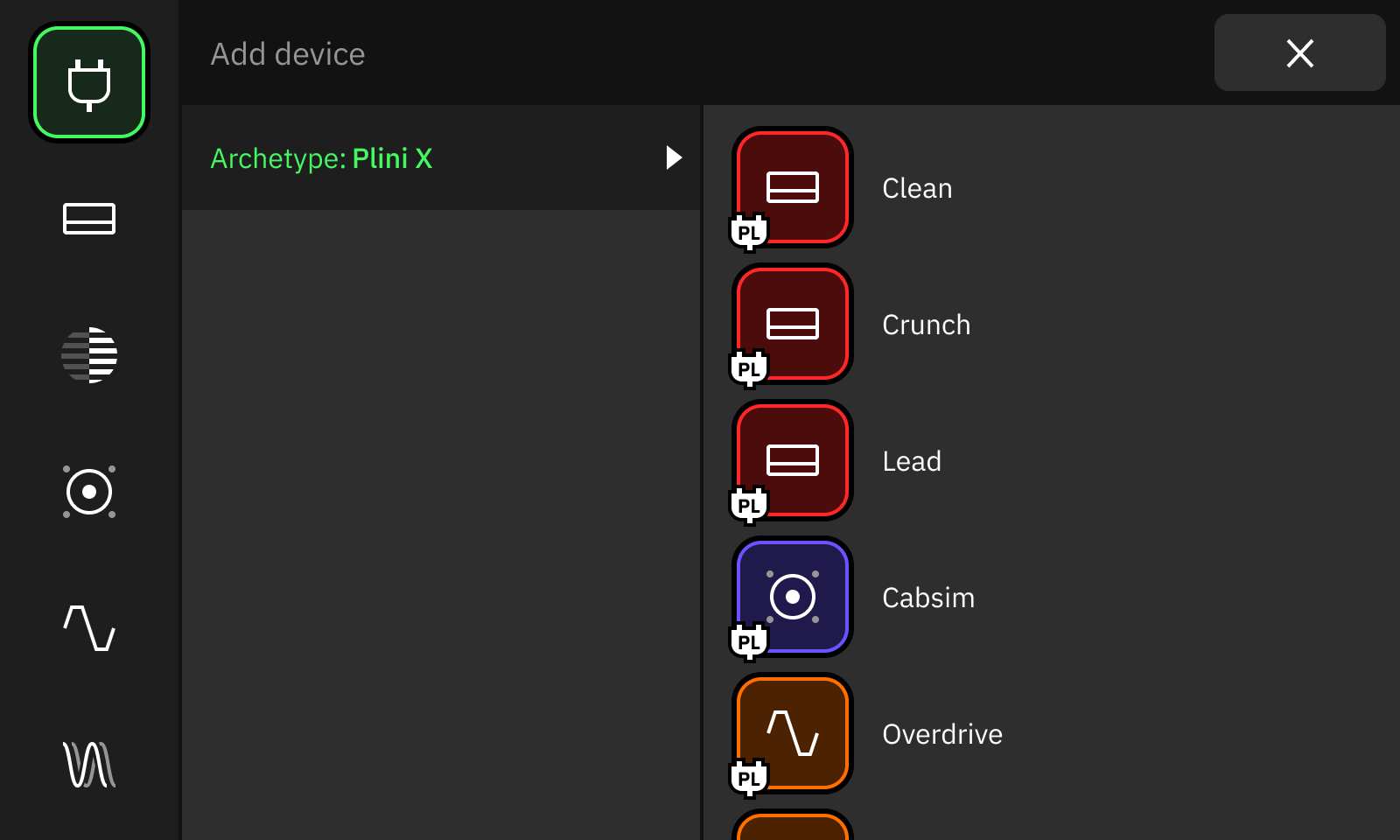Select the noise gate category icon
Image resolution: width=1400 pixels, height=840 pixels.
click(88, 354)
